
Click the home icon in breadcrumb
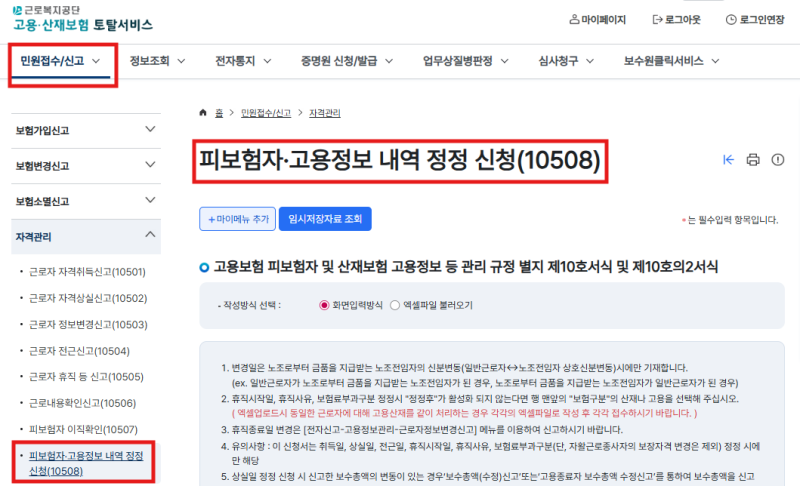click(x=203, y=113)
